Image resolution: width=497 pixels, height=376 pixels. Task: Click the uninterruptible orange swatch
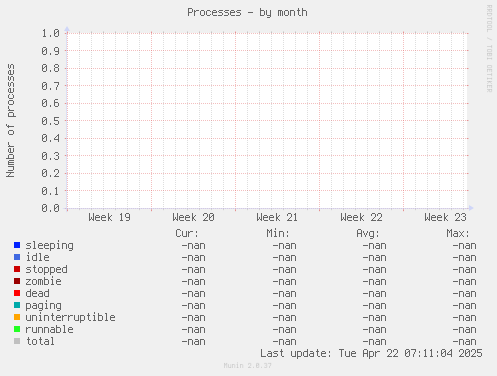[17, 317]
